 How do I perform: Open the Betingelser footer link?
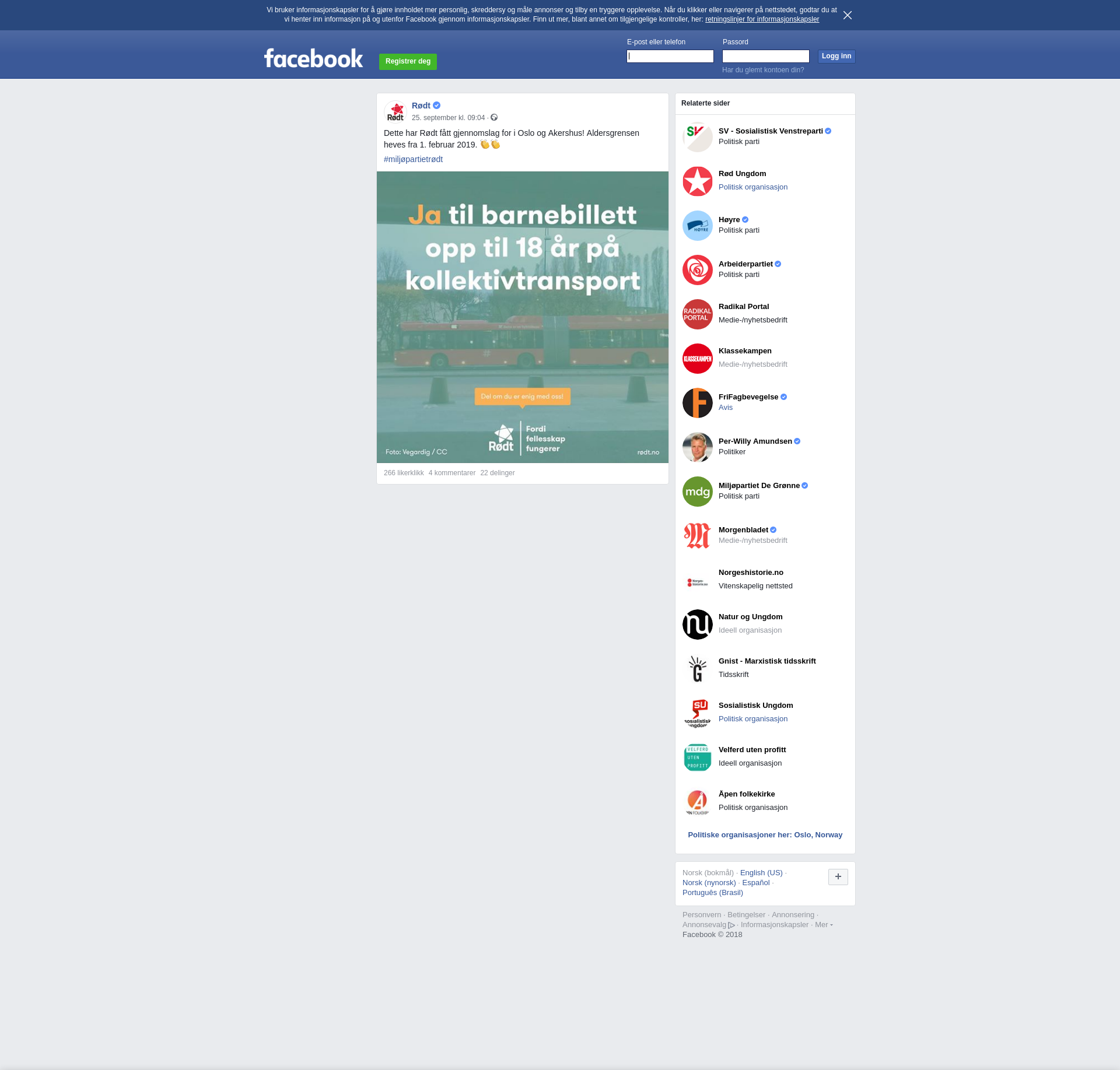746,915
